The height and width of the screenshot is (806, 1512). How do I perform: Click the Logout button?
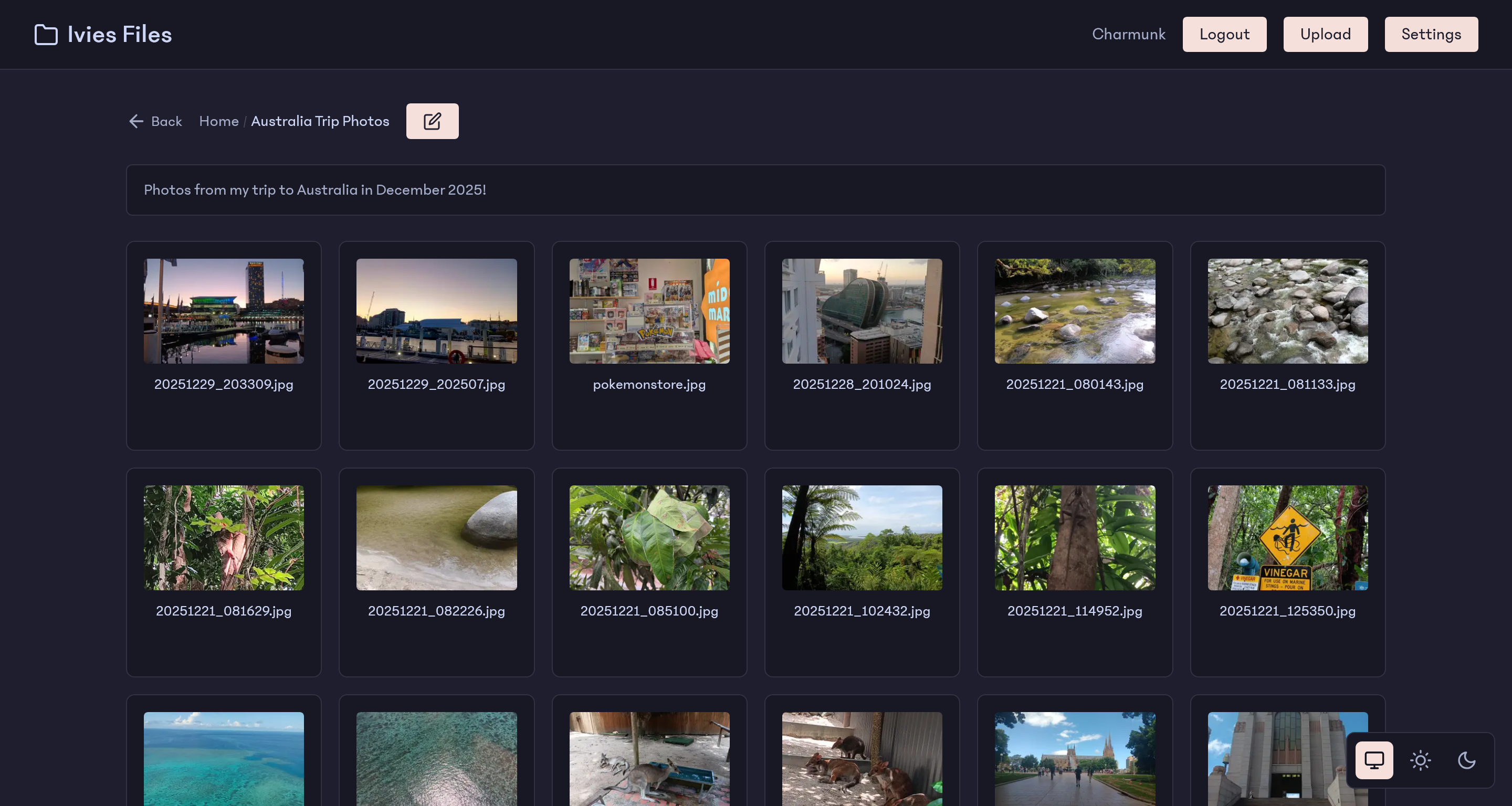pyautogui.click(x=1224, y=34)
